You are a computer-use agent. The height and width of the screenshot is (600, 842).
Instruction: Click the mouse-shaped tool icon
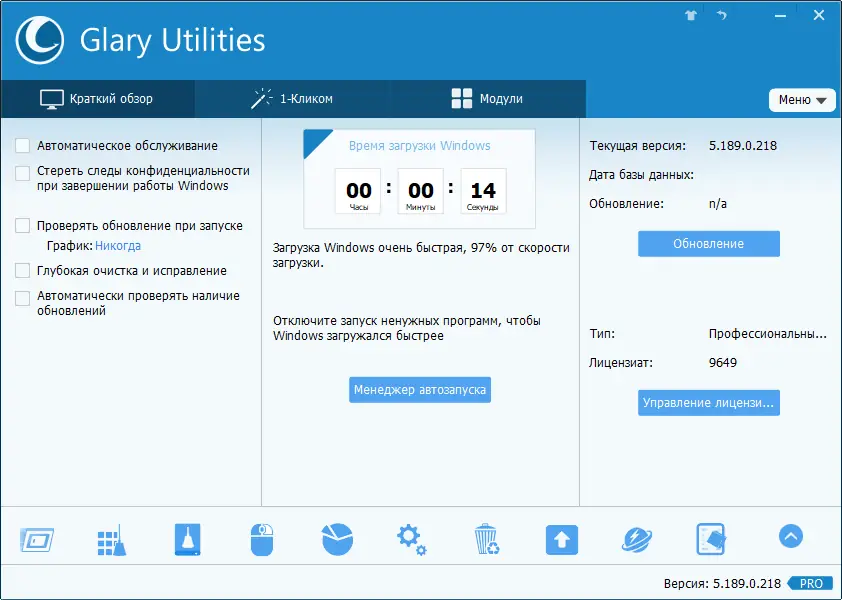(260, 537)
